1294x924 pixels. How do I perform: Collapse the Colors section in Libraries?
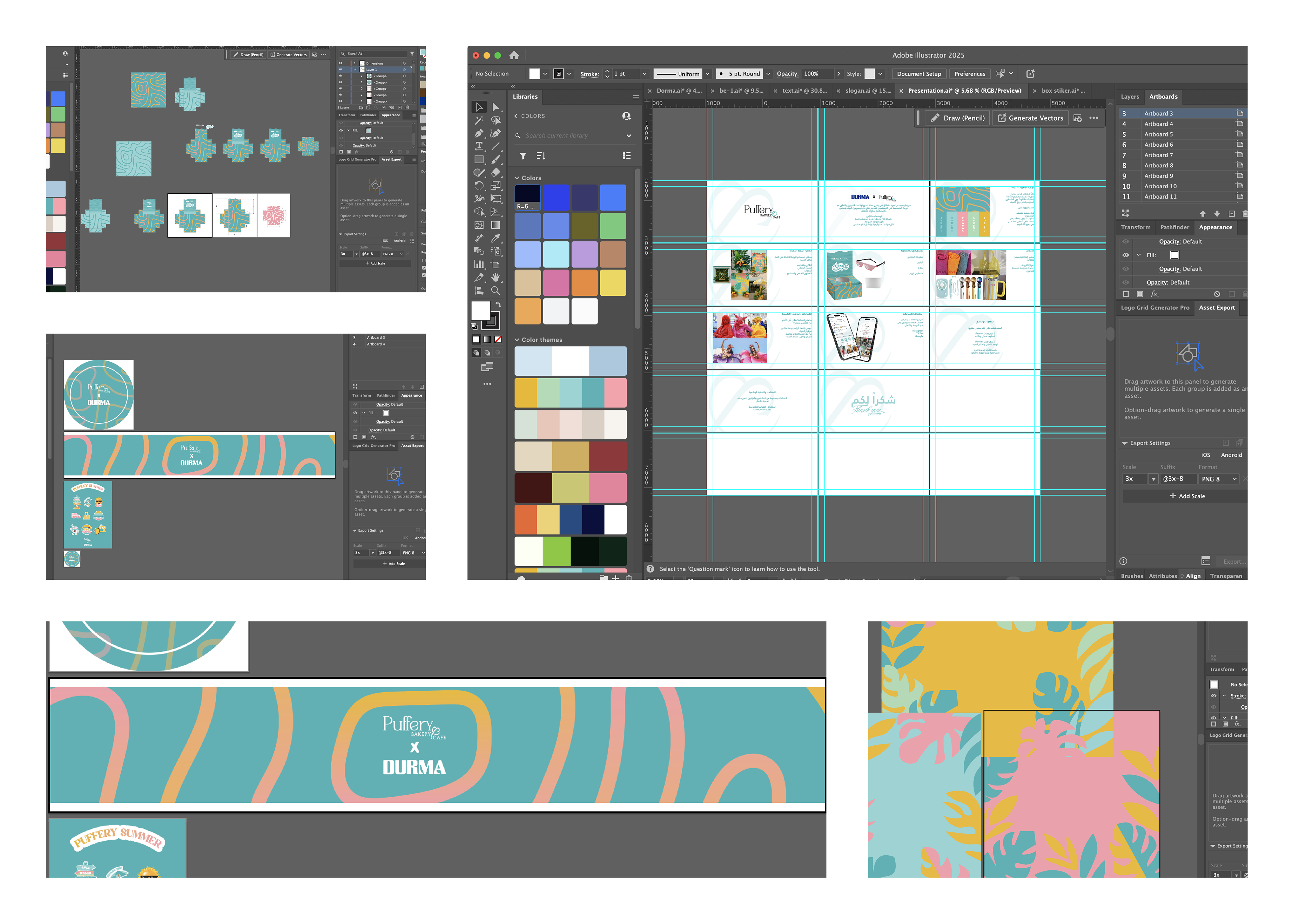(517, 178)
